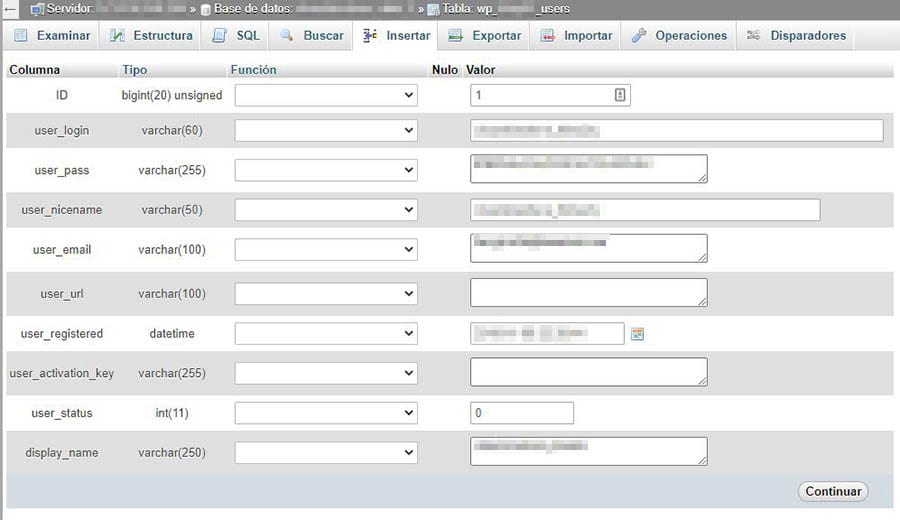The width and height of the screenshot is (900, 520).
Task: Click the Importar tab icon
Action: [547, 36]
